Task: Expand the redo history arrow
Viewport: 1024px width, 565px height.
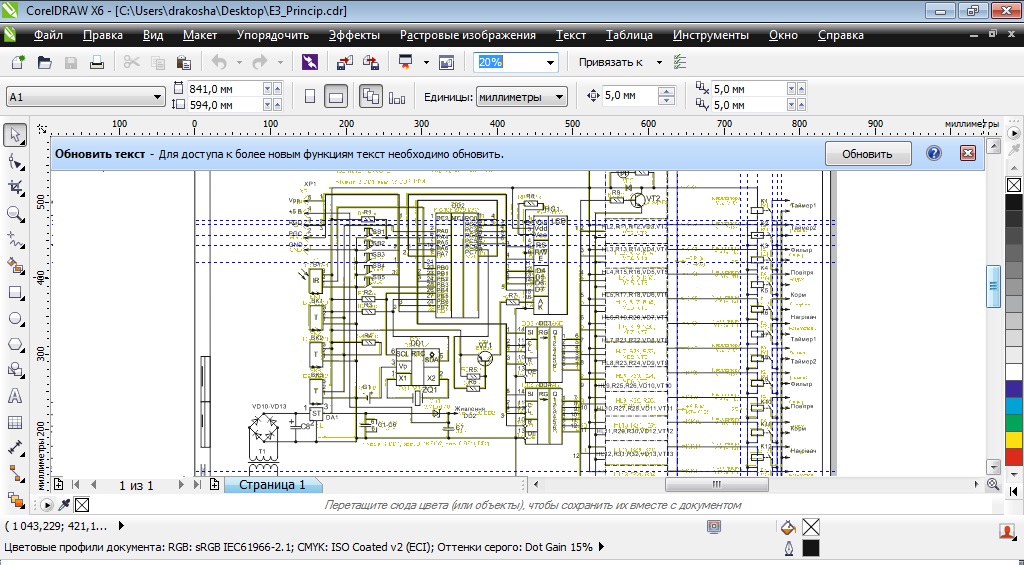Action: 280,63
